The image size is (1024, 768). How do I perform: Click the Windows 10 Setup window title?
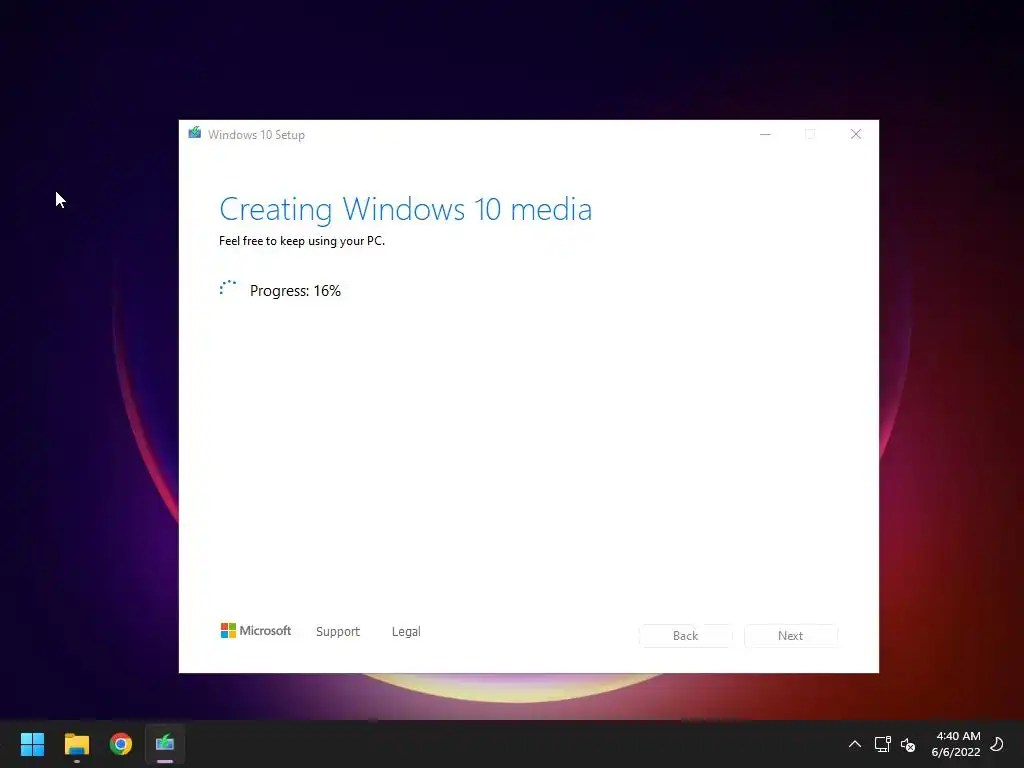point(256,135)
